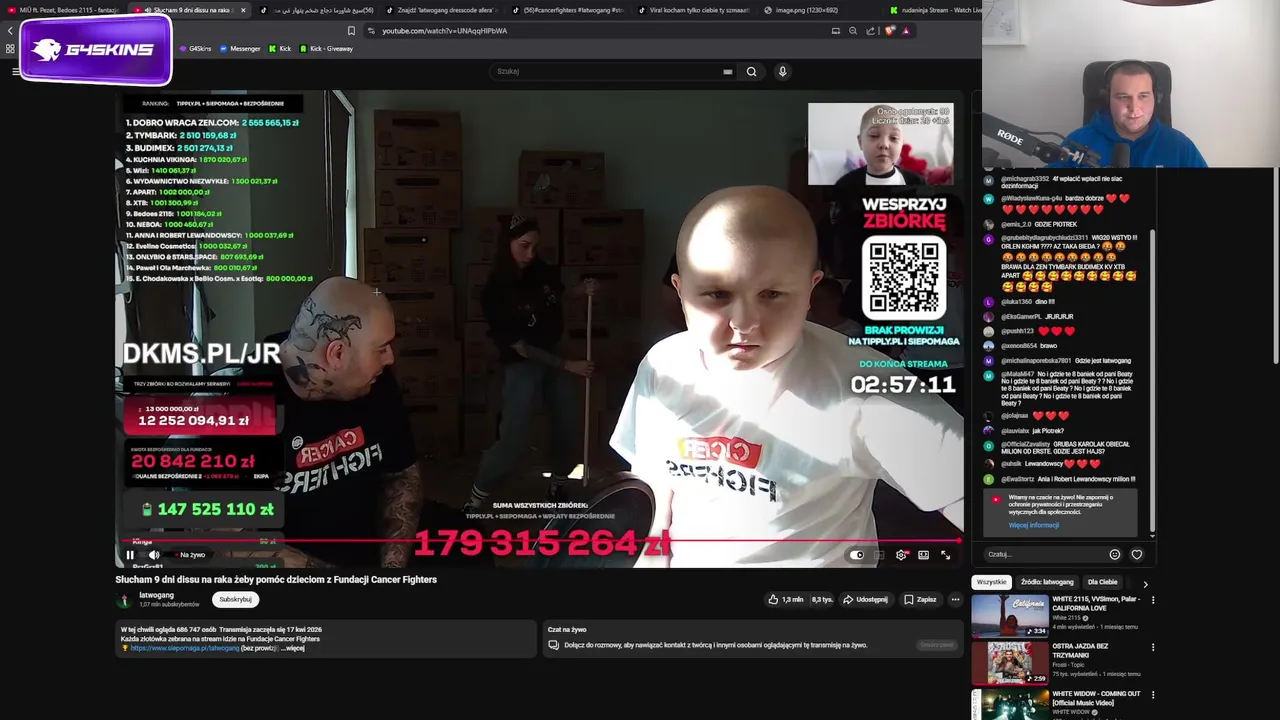1280x720 pixels.
Task: Open the browser apps grid icon
Action: [x=10, y=48]
